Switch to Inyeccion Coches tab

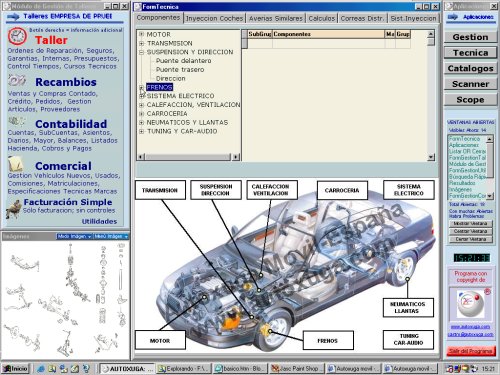coord(214,19)
